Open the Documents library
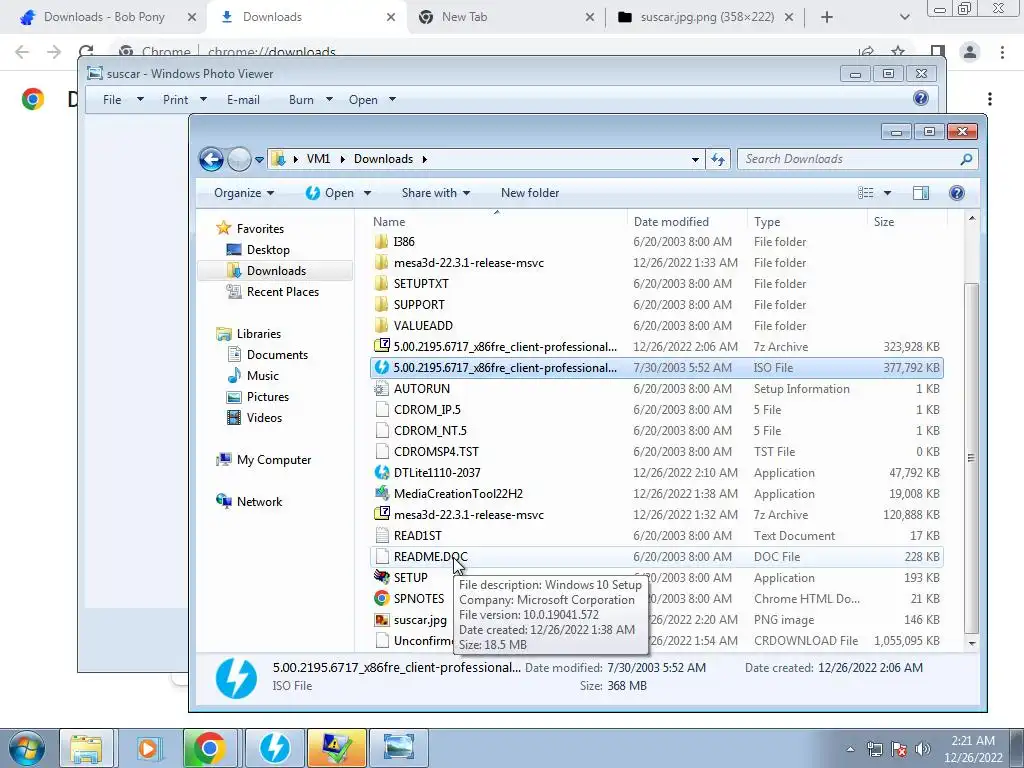 pos(277,355)
